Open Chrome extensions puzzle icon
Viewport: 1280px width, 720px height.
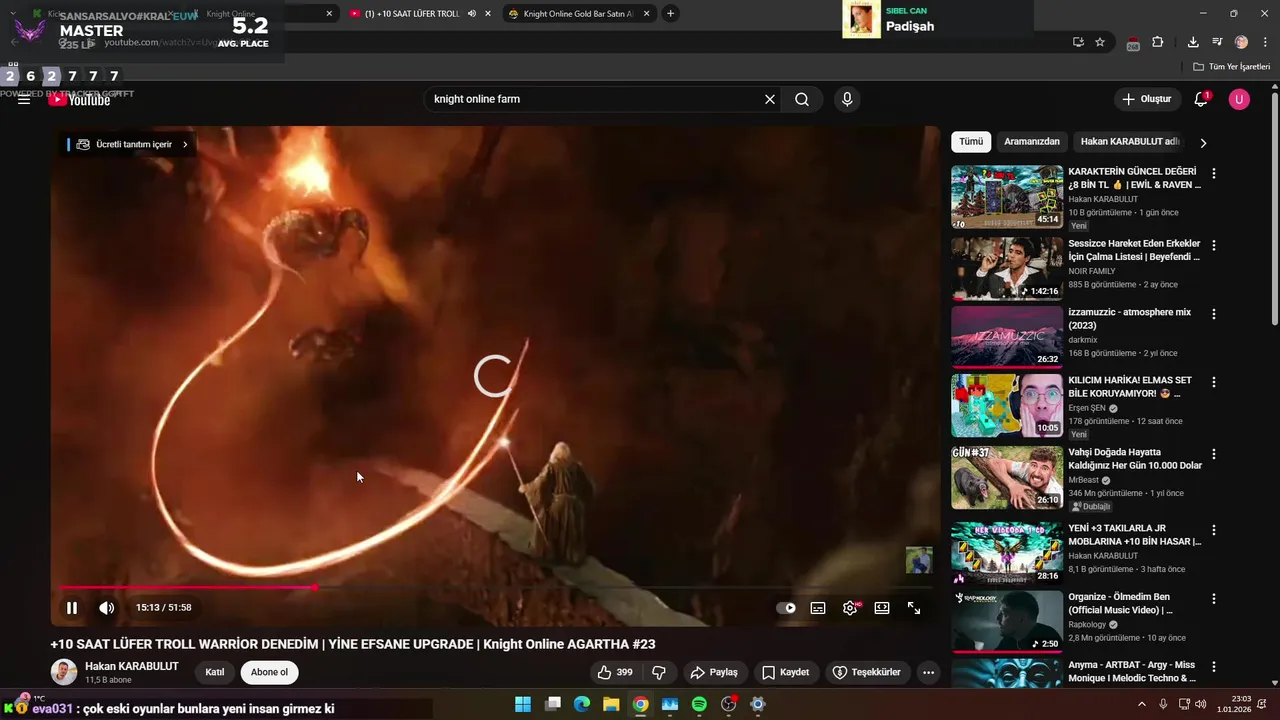[x=1158, y=42]
